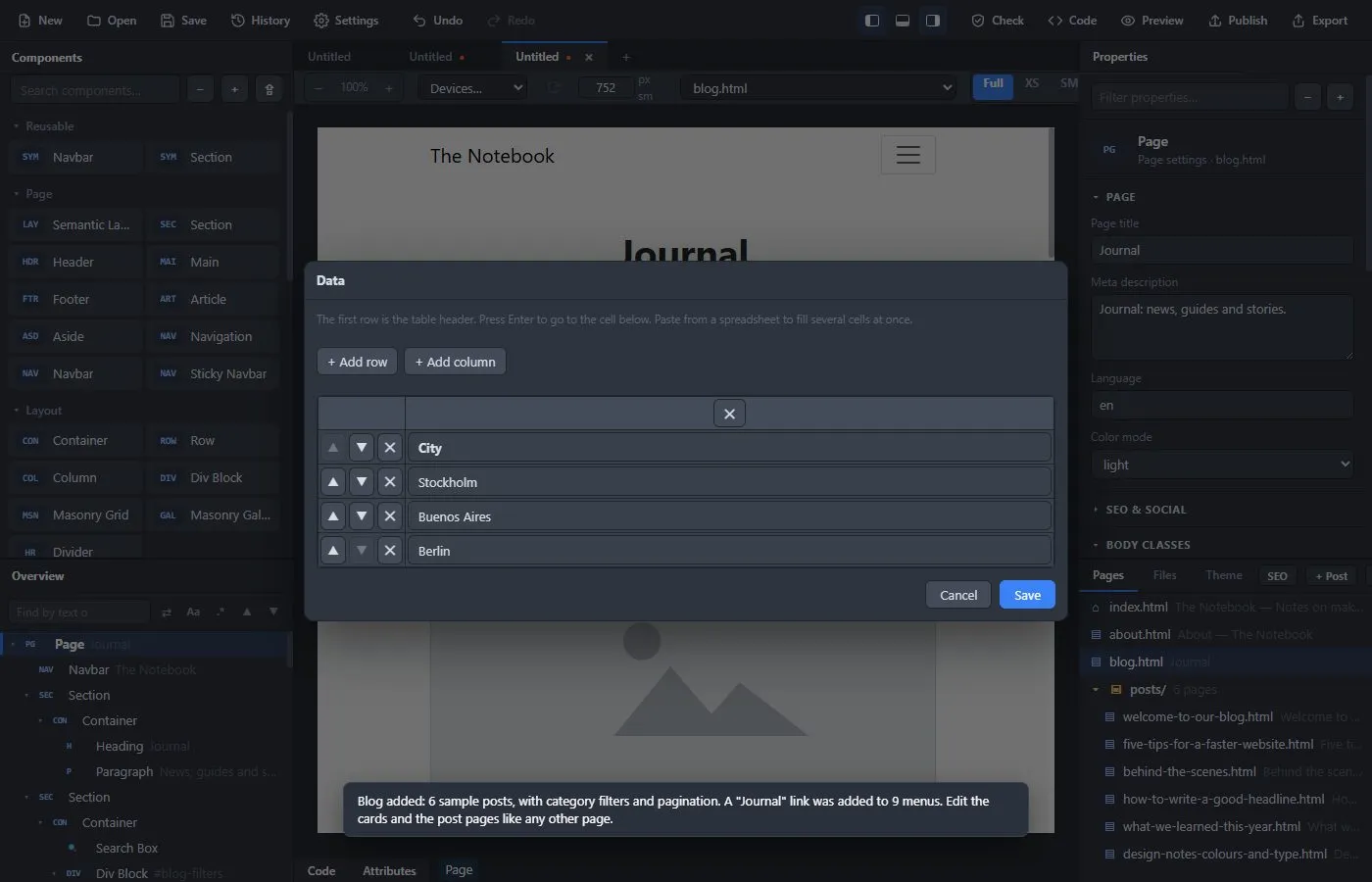The width and height of the screenshot is (1372, 882).
Task: Publish the site
Action: [1238, 21]
